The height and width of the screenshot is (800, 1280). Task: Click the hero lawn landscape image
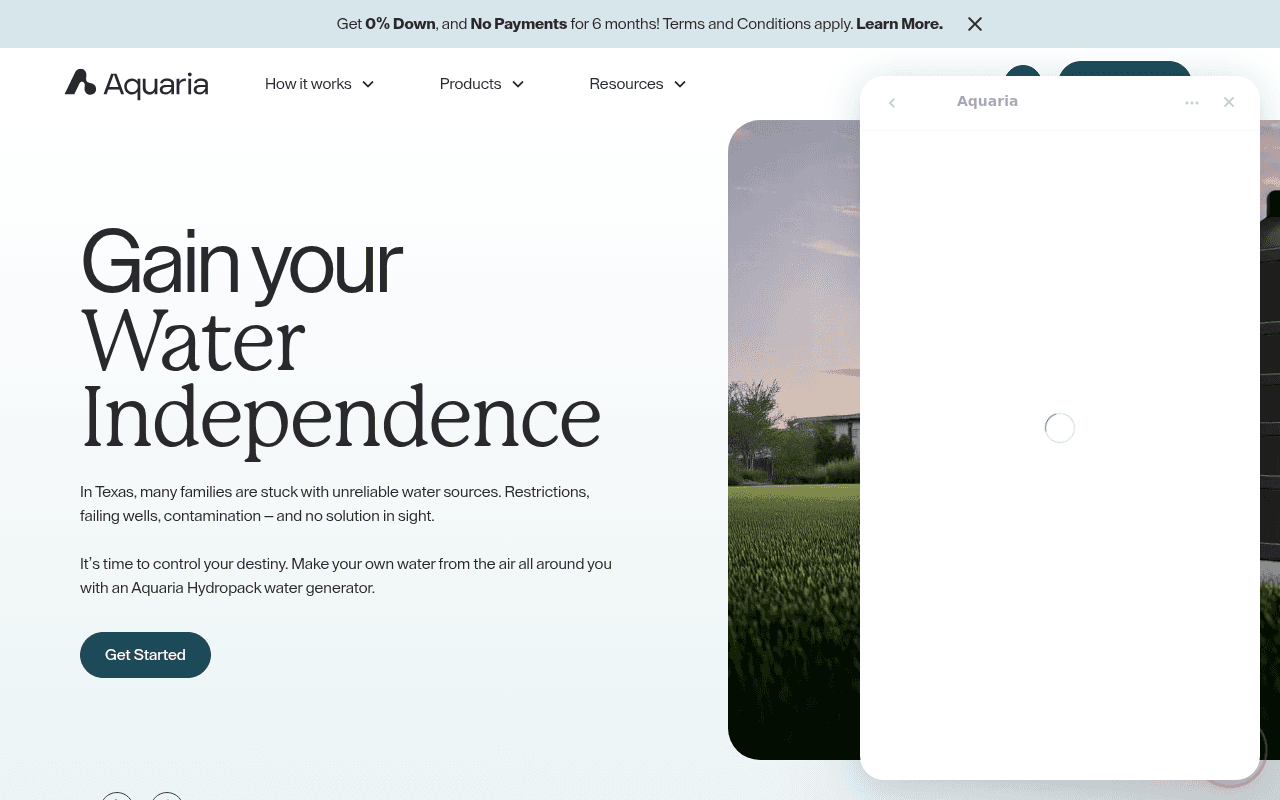[x=794, y=440]
